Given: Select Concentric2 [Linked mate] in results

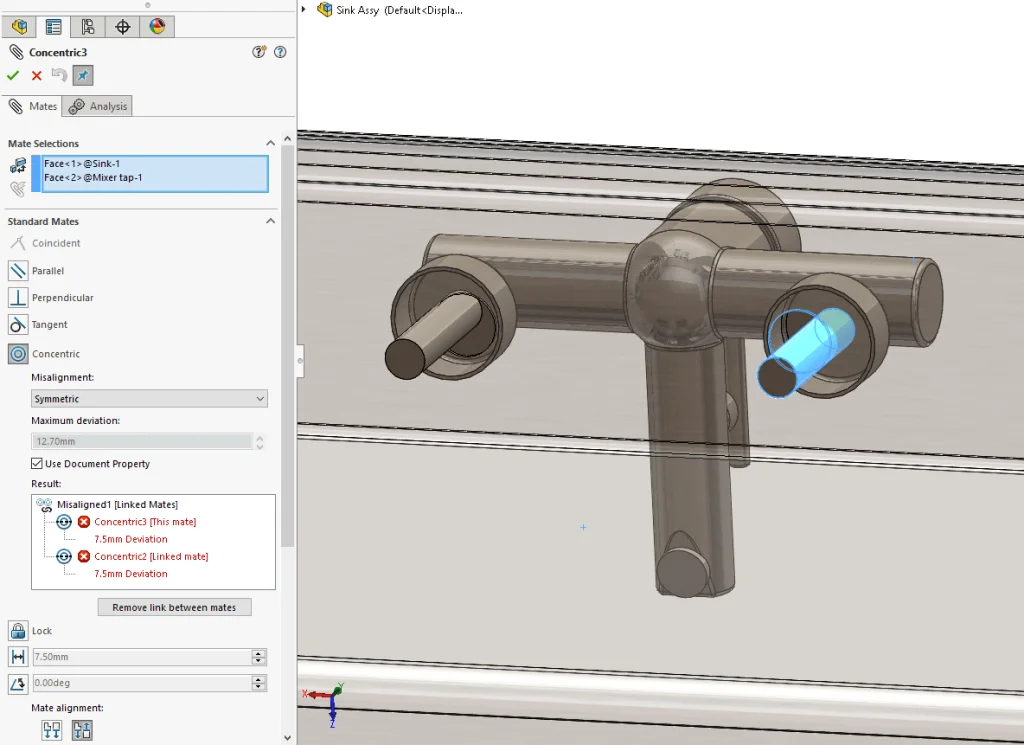Looking at the screenshot, I should click(150, 556).
